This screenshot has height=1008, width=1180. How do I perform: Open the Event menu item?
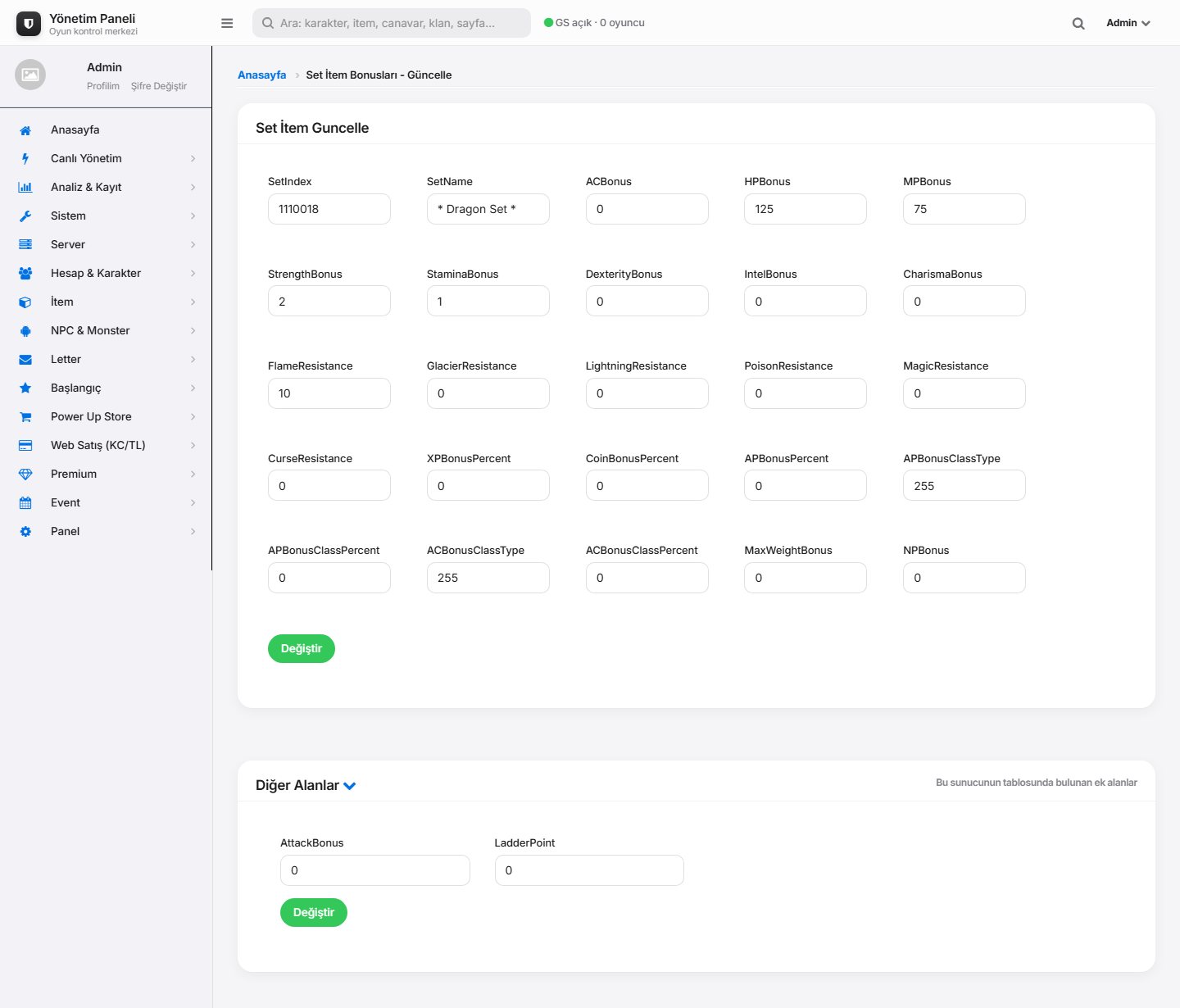point(107,503)
